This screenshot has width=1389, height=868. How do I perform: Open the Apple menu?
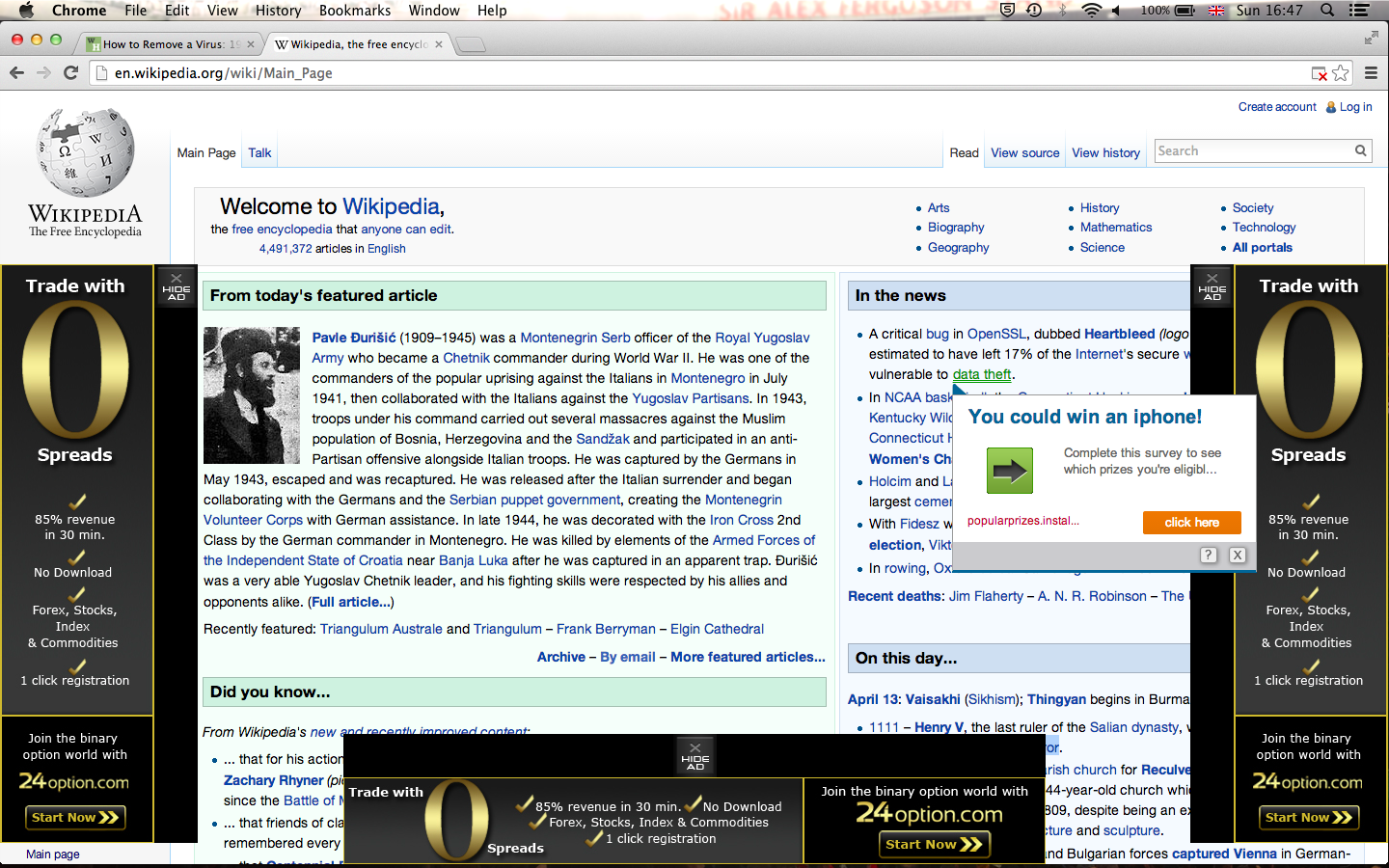26,11
